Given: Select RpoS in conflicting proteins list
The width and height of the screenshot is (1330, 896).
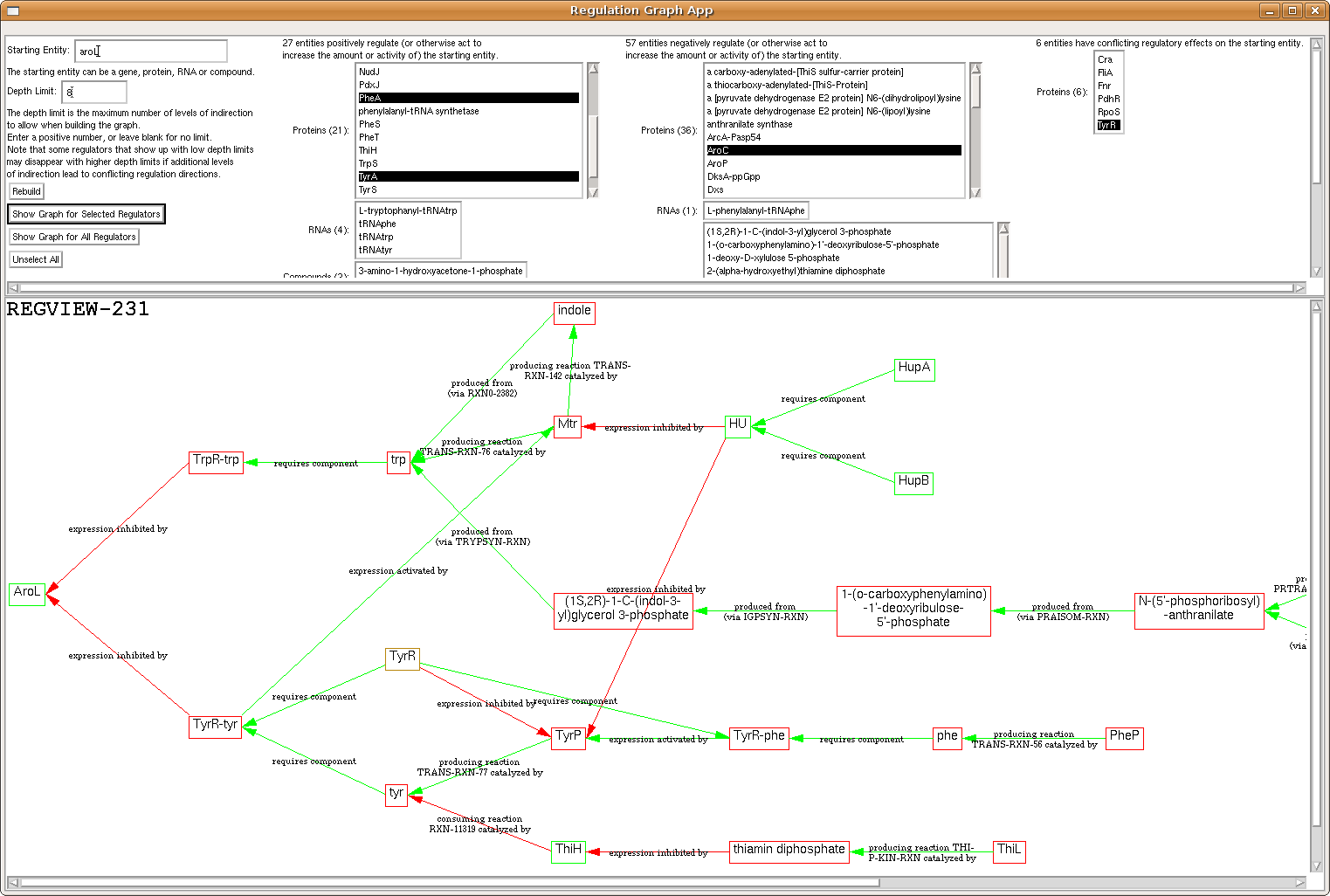Looking at the screenshot, I should 1108,112.
